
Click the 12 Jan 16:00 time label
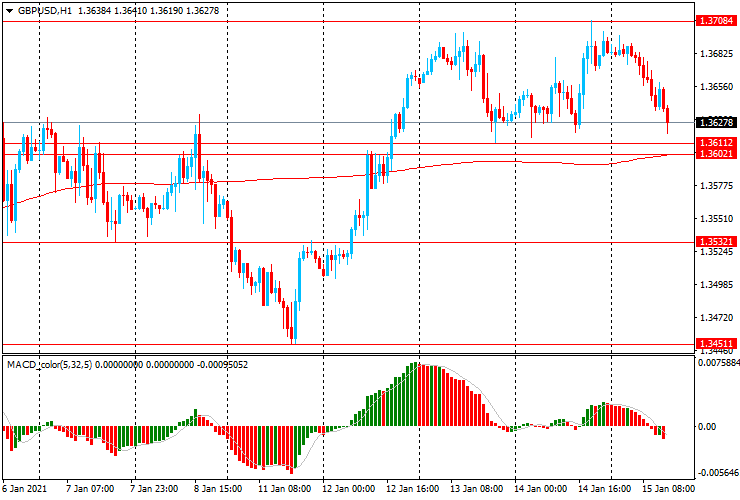413,490
